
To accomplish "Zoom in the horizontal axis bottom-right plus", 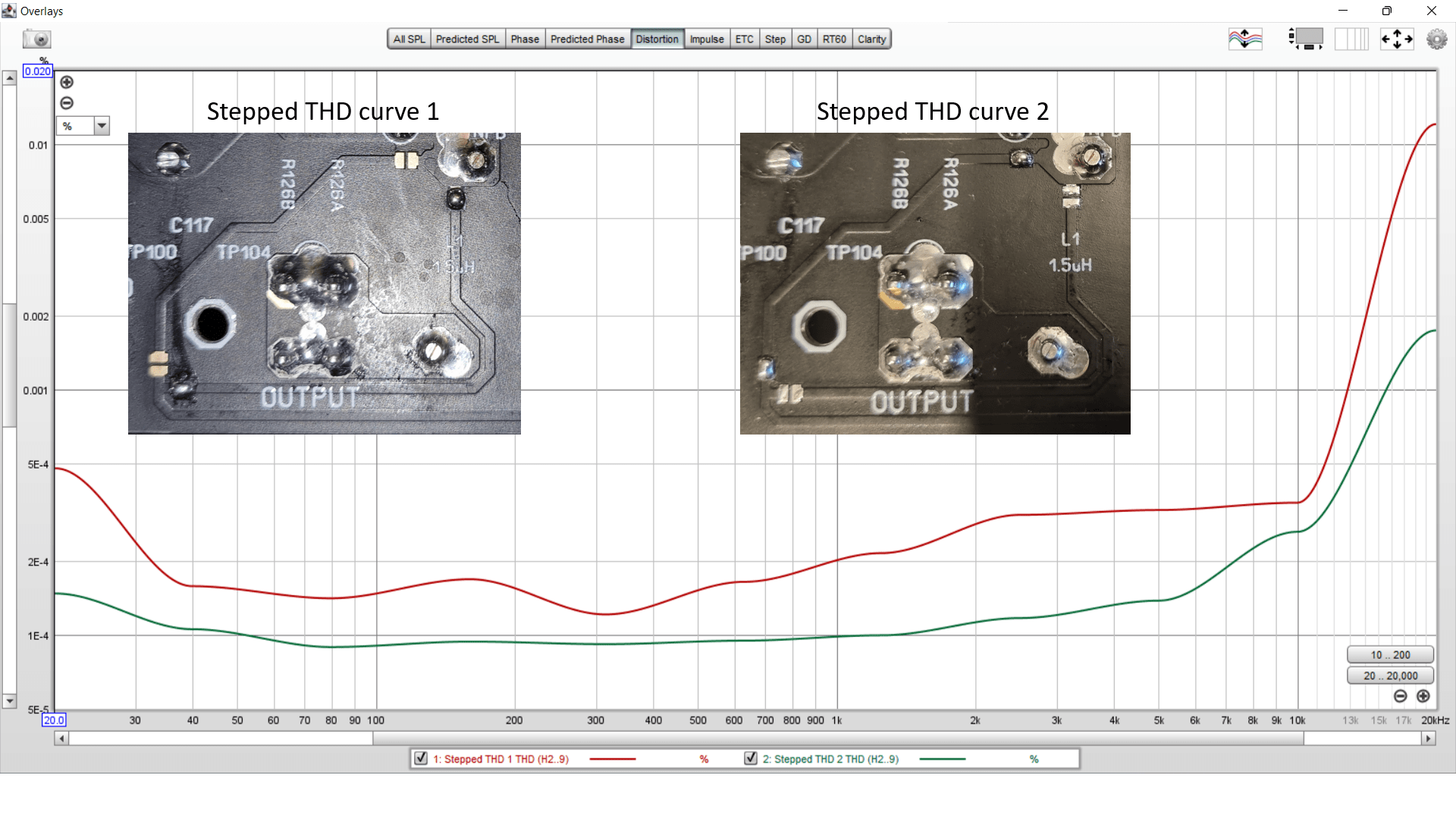I will [x=1423, y=696].
